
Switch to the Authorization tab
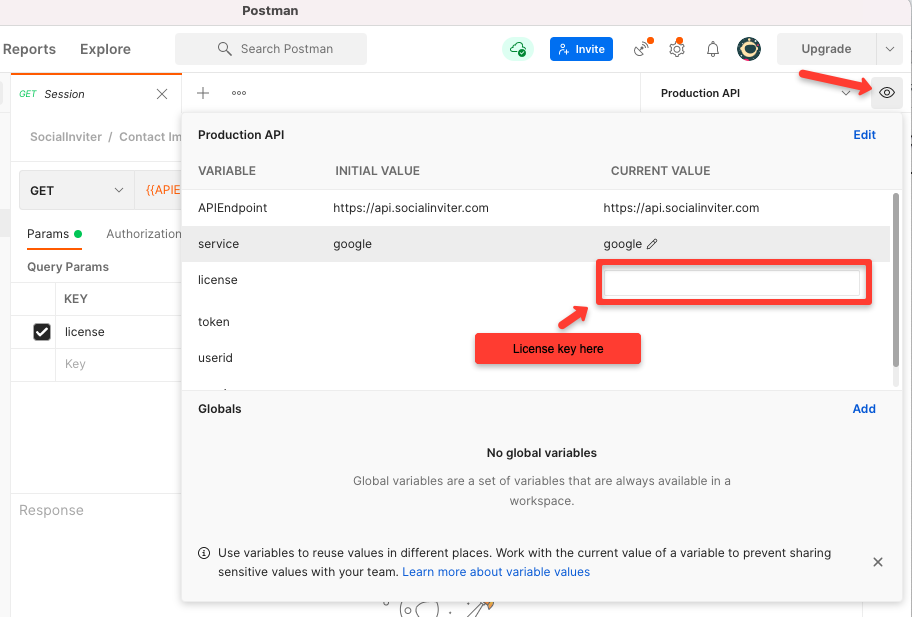click(x=144, y=234)
